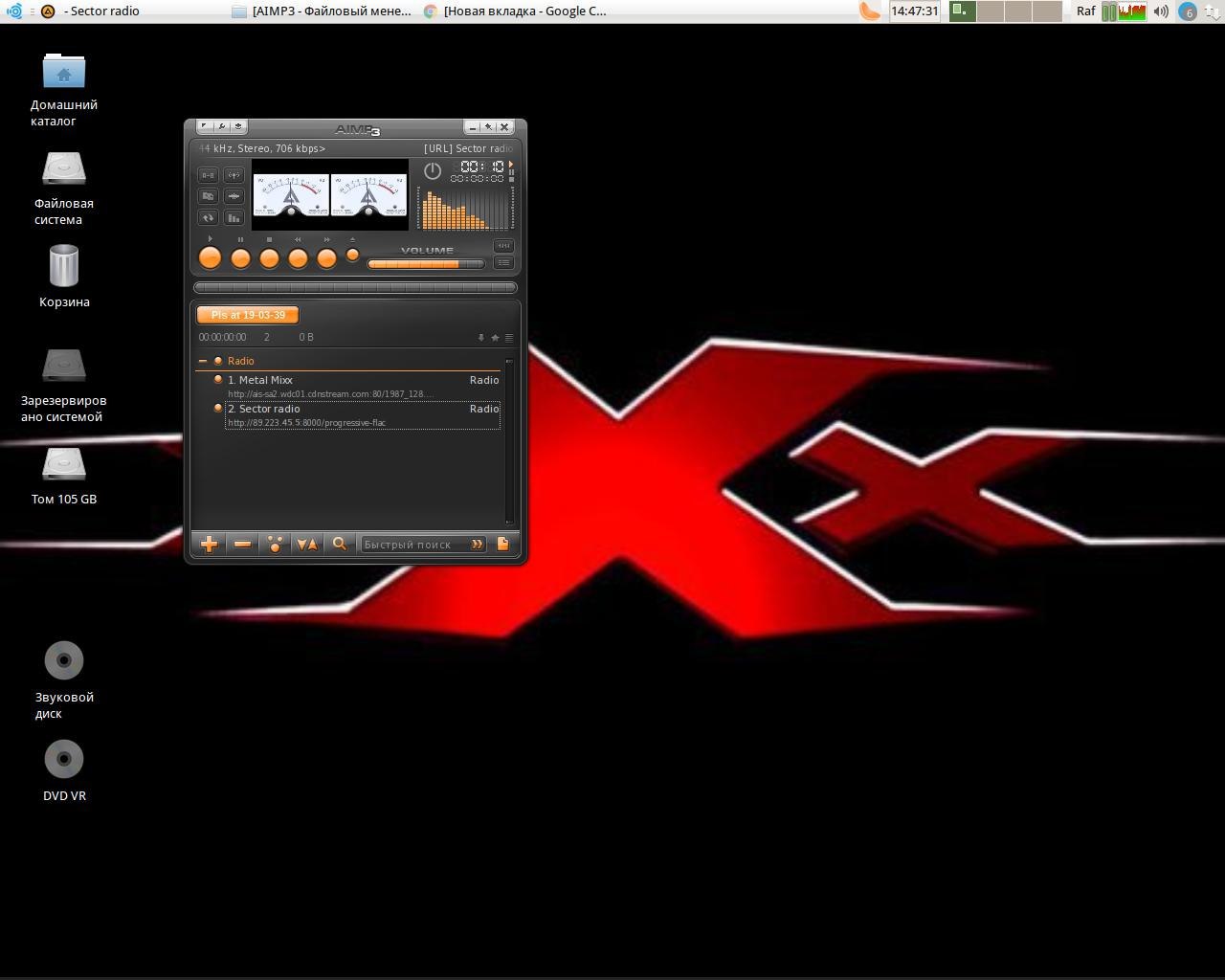Image resolution: width=1225 pixels, height=980 pixels.
Task: Click the '[URL] Sector radio' title display
Action: pyautogui.click(x=468, y=148)
